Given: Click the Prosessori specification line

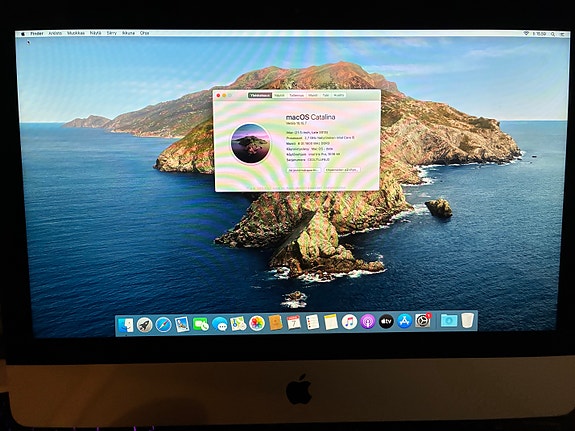Looking at the screenshot, I should click(320, 138).
